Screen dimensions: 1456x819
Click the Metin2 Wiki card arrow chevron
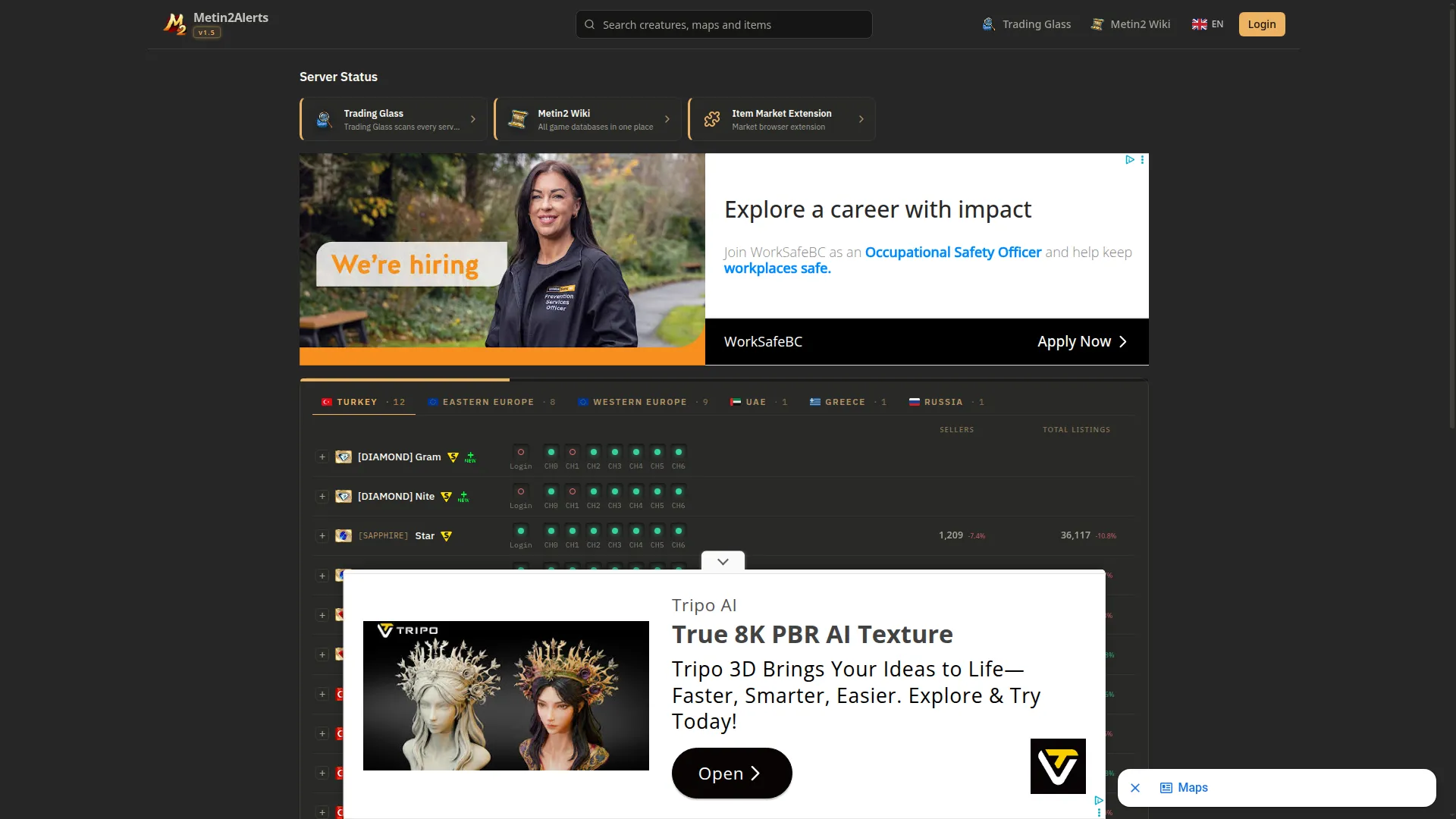click(x=667, y=119)
